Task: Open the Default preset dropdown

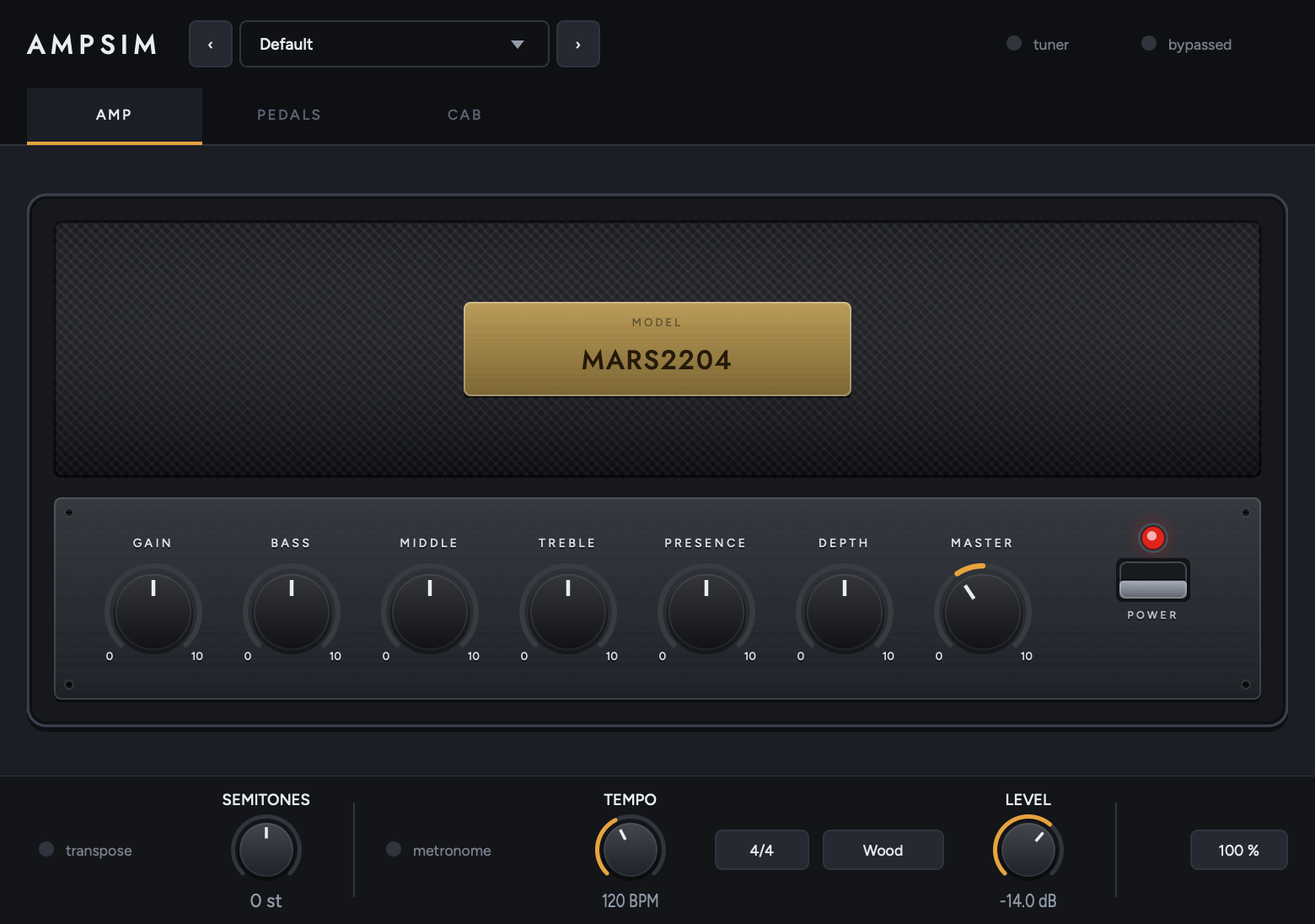Action: (394, 44)
